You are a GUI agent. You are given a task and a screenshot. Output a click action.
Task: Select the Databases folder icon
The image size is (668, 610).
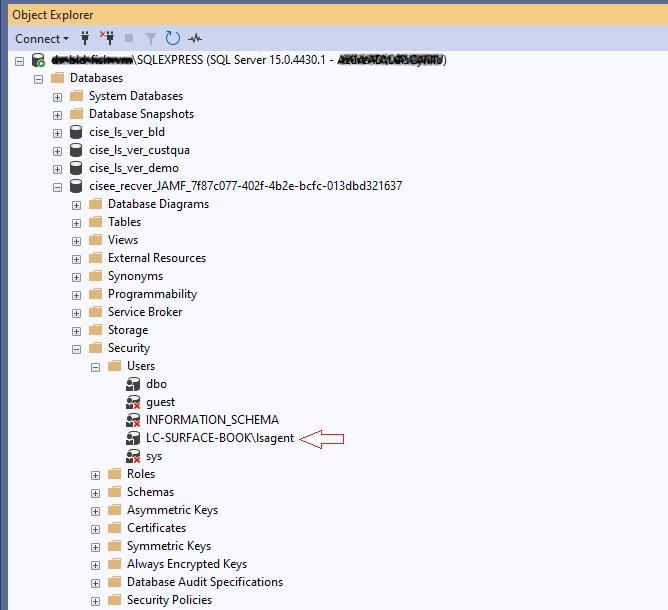pos(57,78)
